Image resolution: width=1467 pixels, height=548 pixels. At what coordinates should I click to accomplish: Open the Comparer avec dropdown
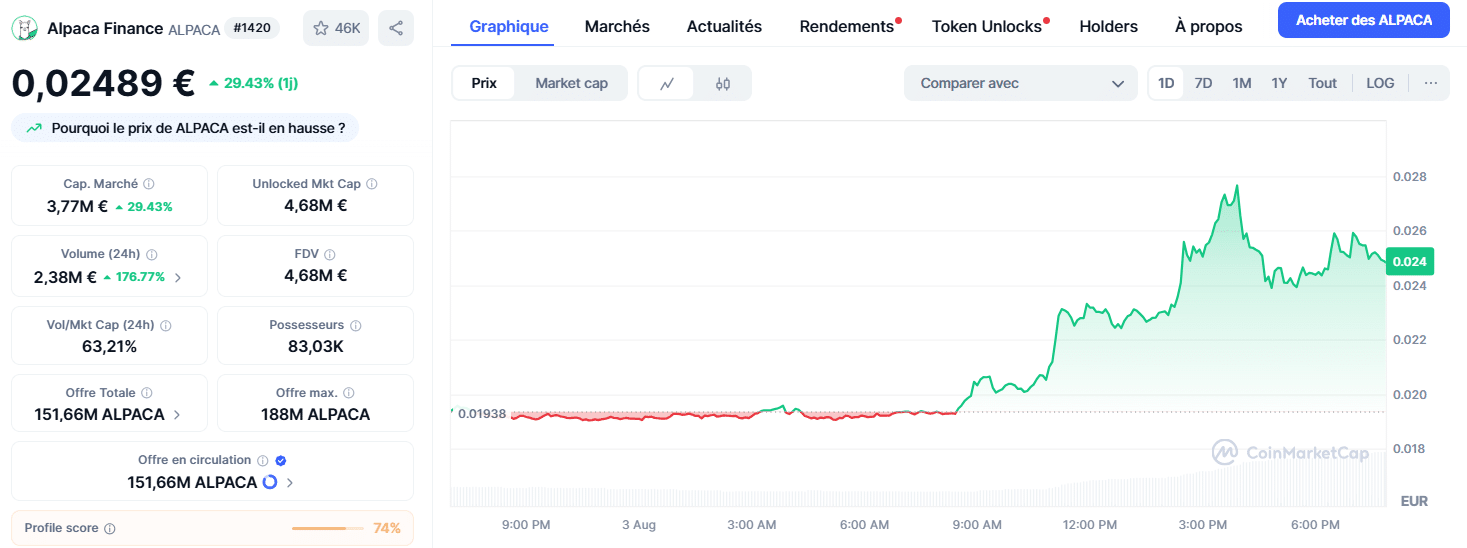1020,83
